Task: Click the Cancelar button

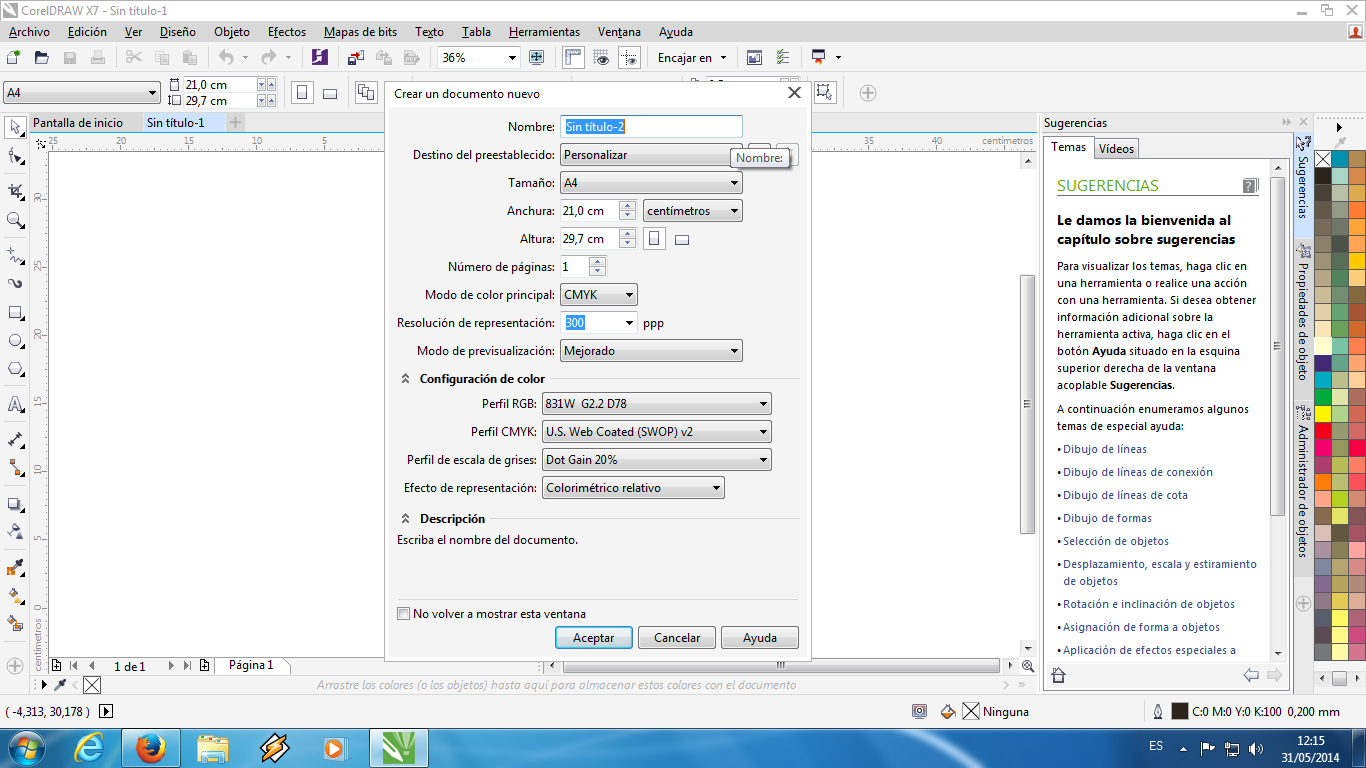Action: pyautogui.click(x=677, y=637)
